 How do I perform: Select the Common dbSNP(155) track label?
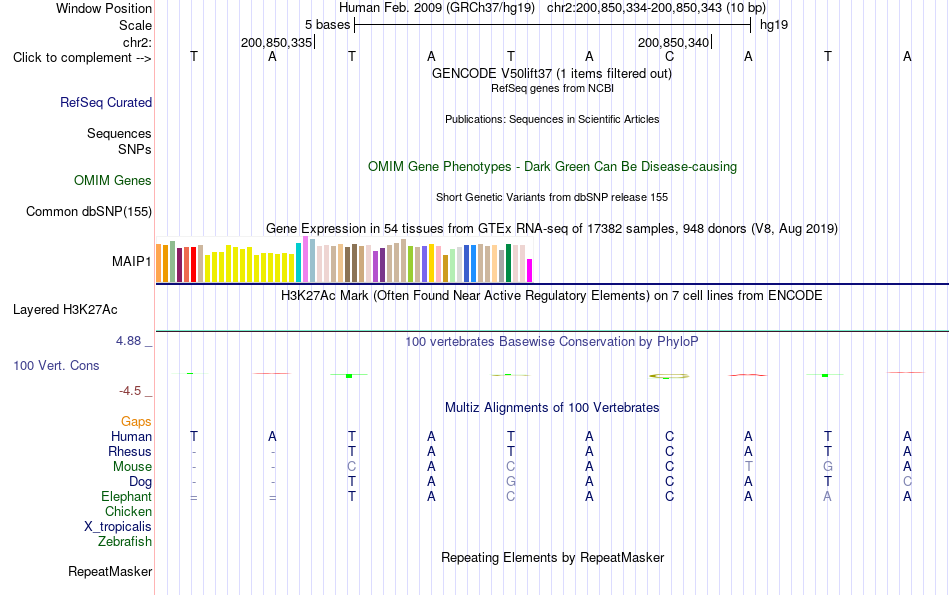pyautogui.click(x=89, y=211)
